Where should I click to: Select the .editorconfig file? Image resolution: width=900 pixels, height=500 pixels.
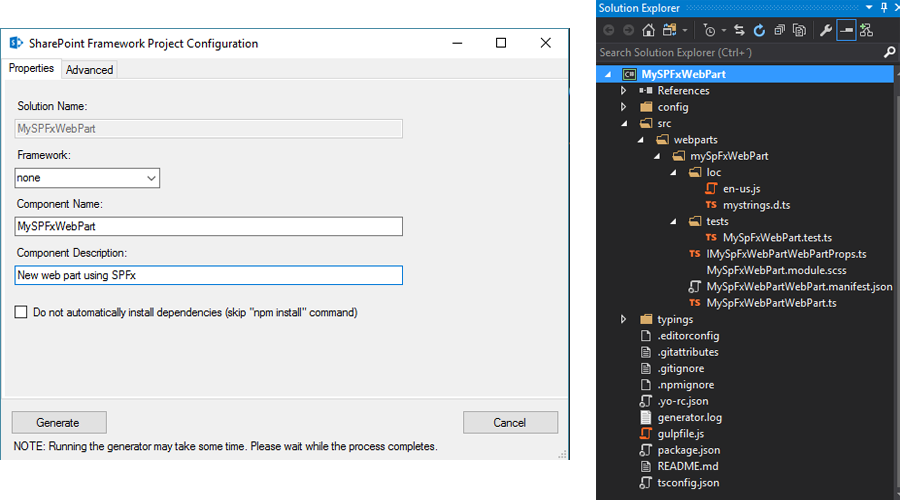pyautogui.click(x=688, y=336)
